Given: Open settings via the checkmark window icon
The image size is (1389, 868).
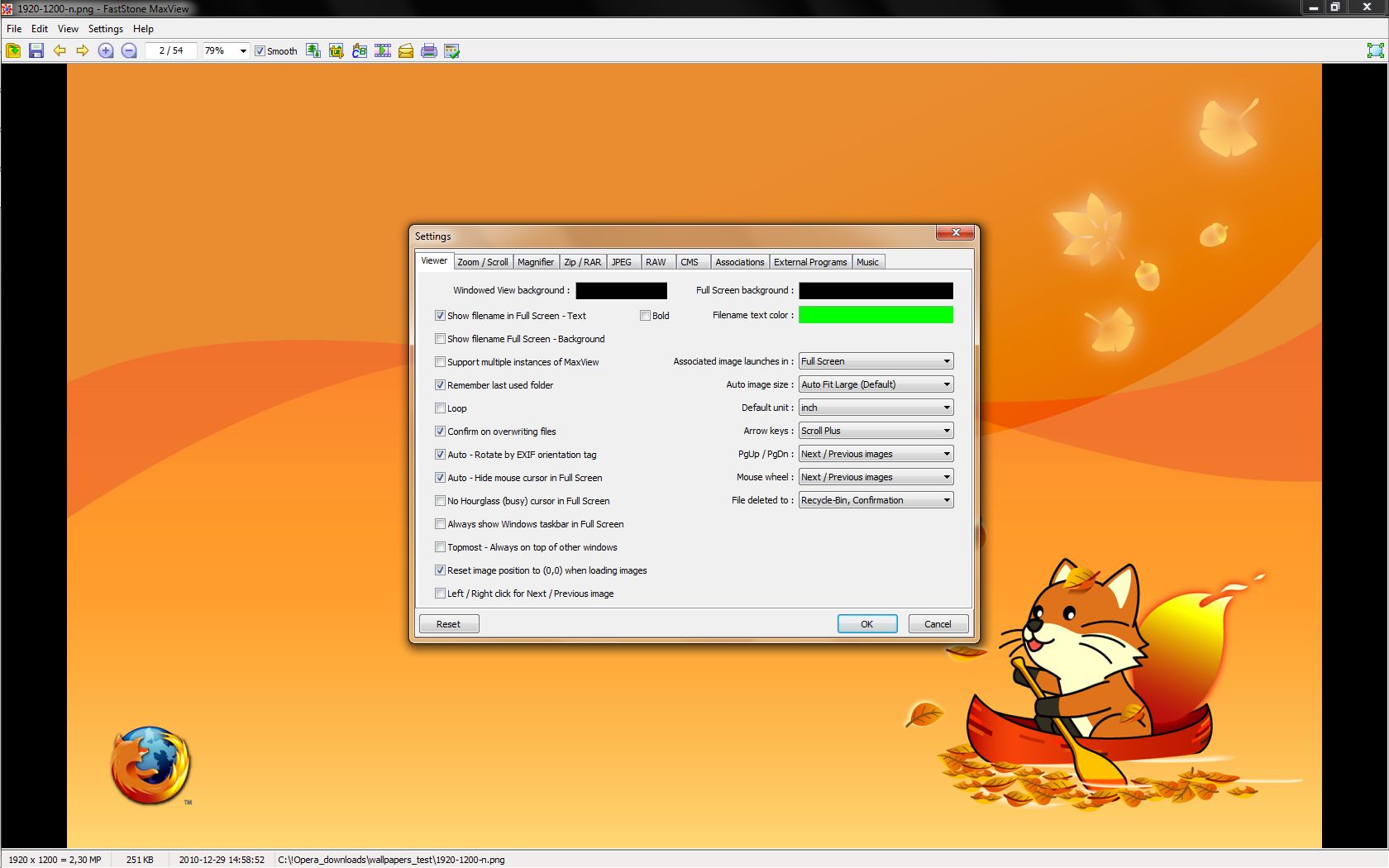Looking at the screenshot, I should 452,50.
